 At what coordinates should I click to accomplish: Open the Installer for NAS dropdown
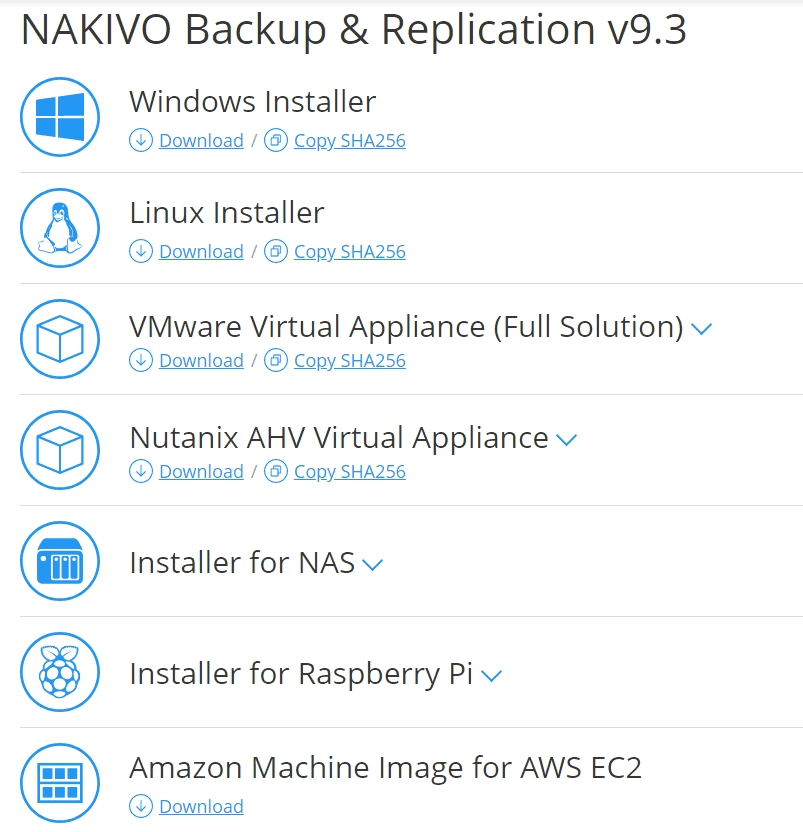[374, 564]
